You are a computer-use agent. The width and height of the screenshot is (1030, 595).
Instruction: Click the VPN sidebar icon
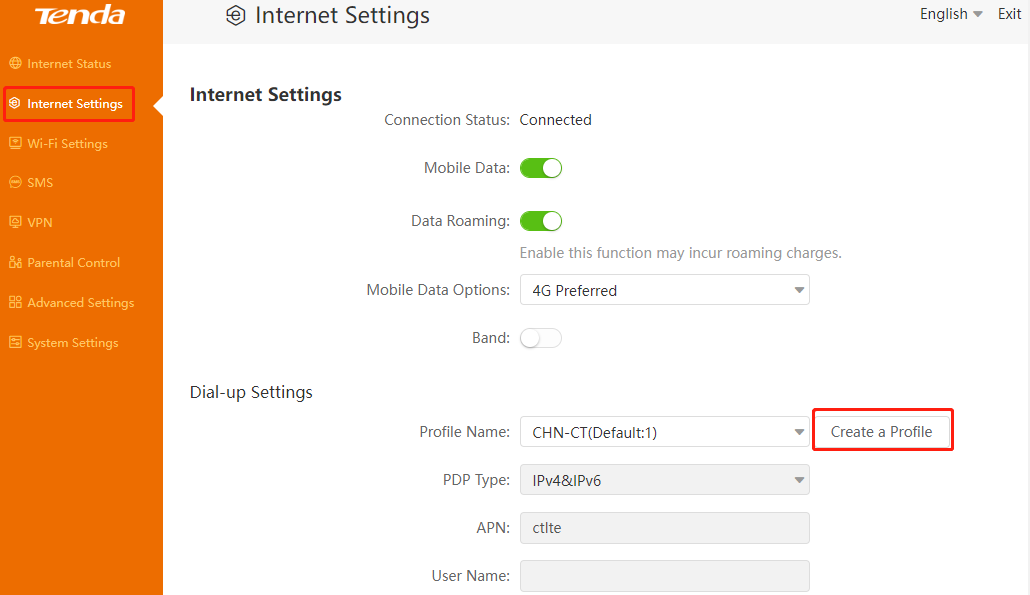(x=15, y=223)
